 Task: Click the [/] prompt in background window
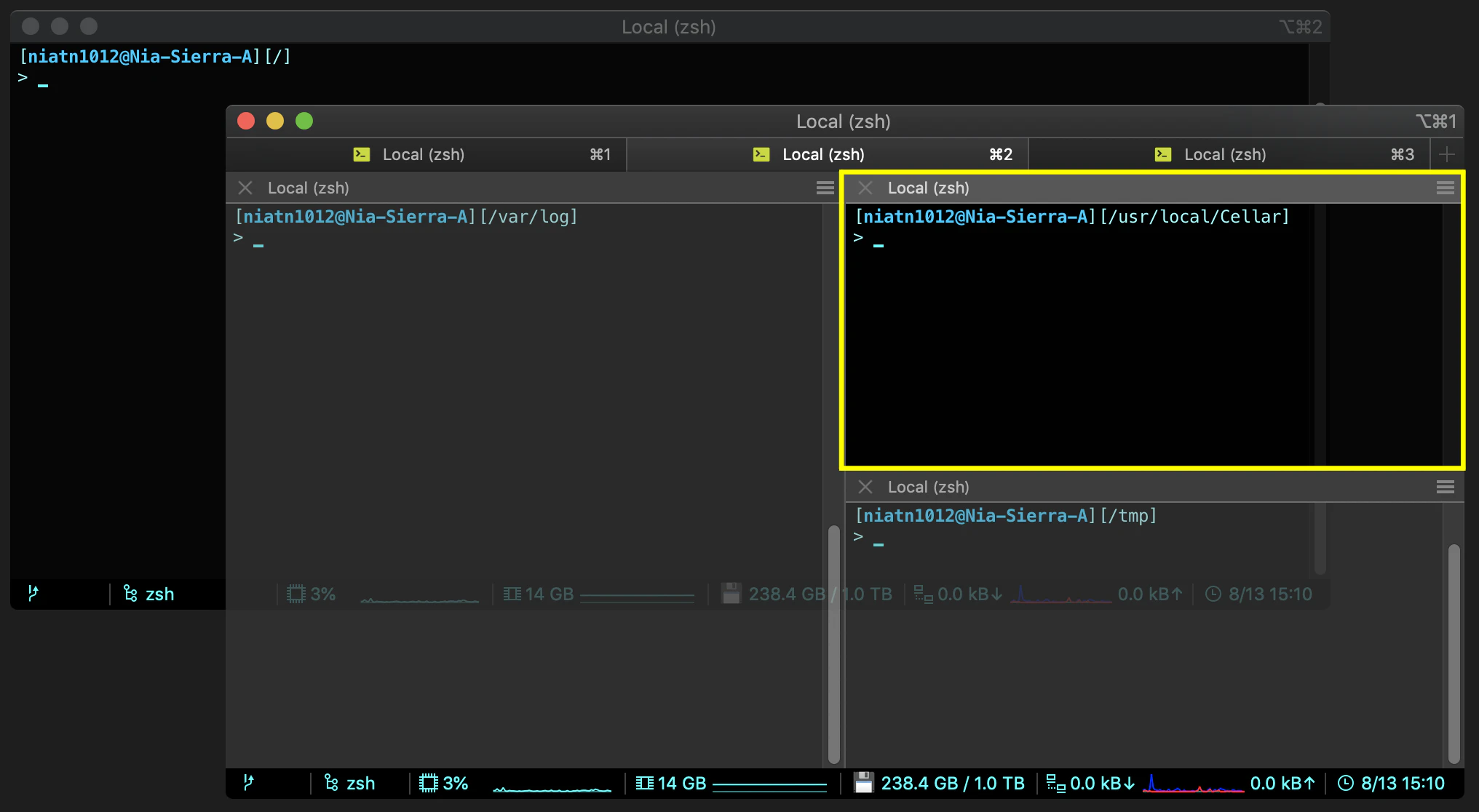(x=278, y=57)
